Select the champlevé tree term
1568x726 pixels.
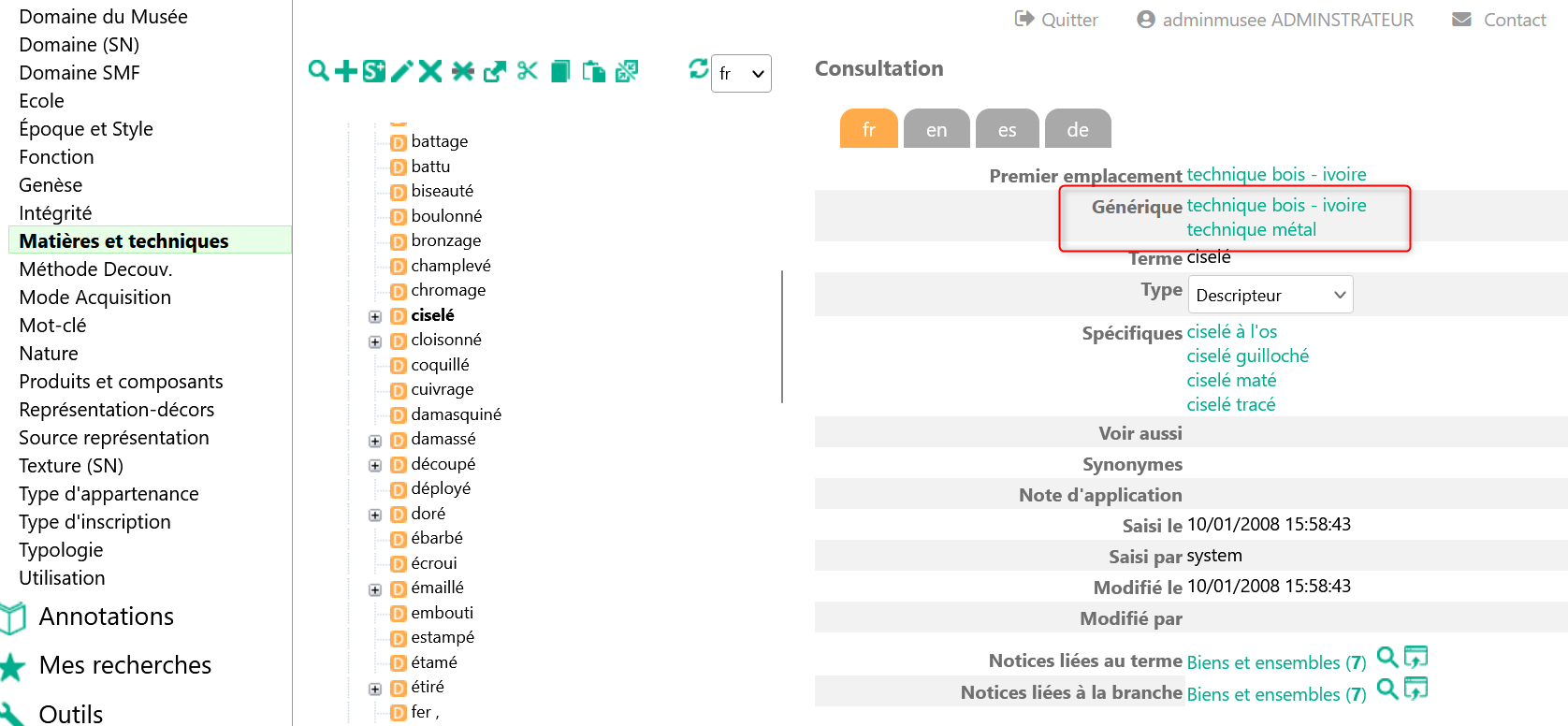[x=451, y=266]
